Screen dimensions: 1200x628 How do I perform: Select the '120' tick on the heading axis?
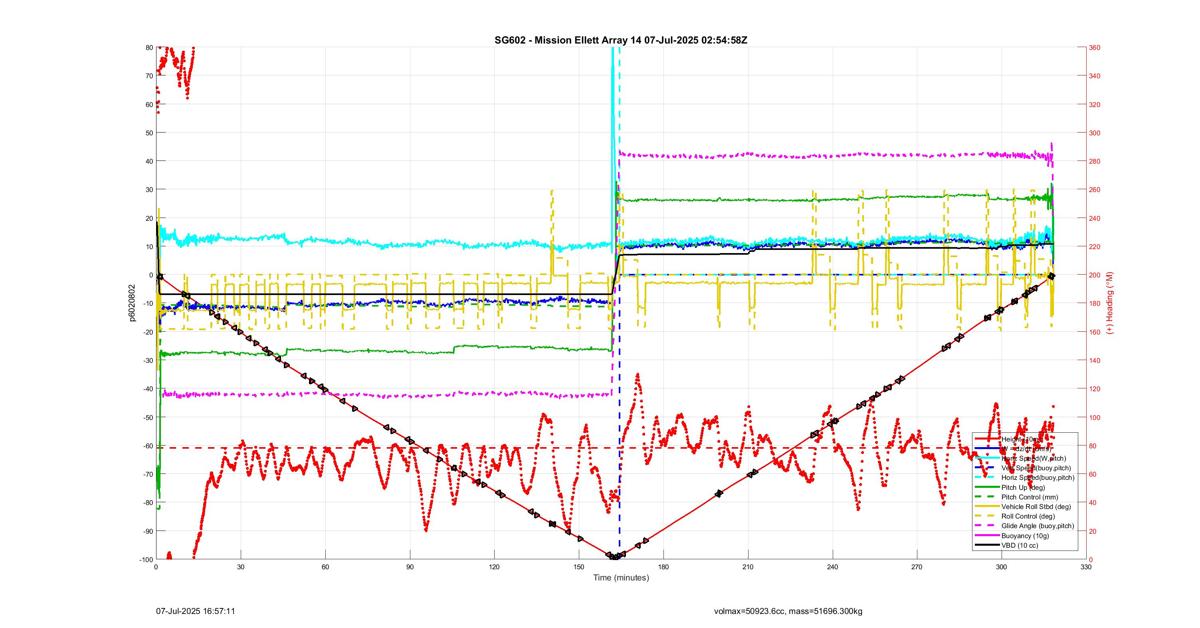coord(1095,389)
